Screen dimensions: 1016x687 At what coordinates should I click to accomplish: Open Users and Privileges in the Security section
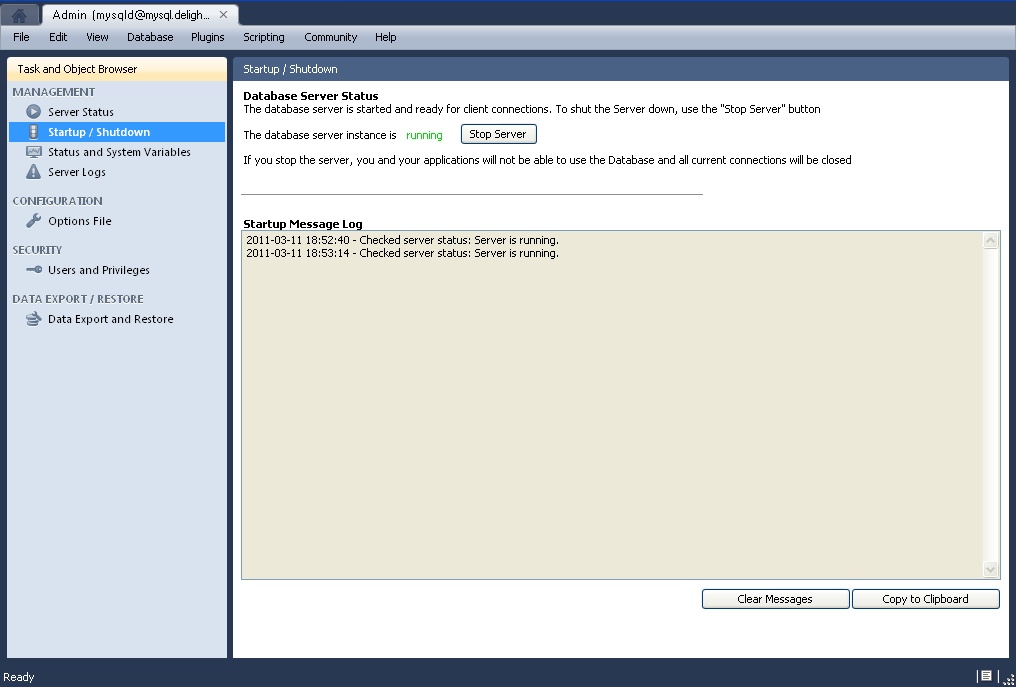coord(99,269)
